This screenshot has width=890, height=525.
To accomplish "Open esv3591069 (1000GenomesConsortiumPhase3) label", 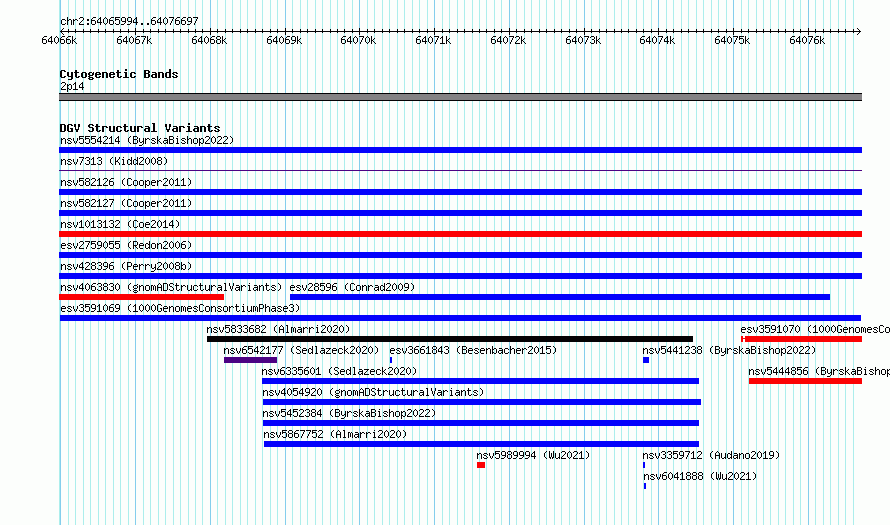I will [180, 308].
